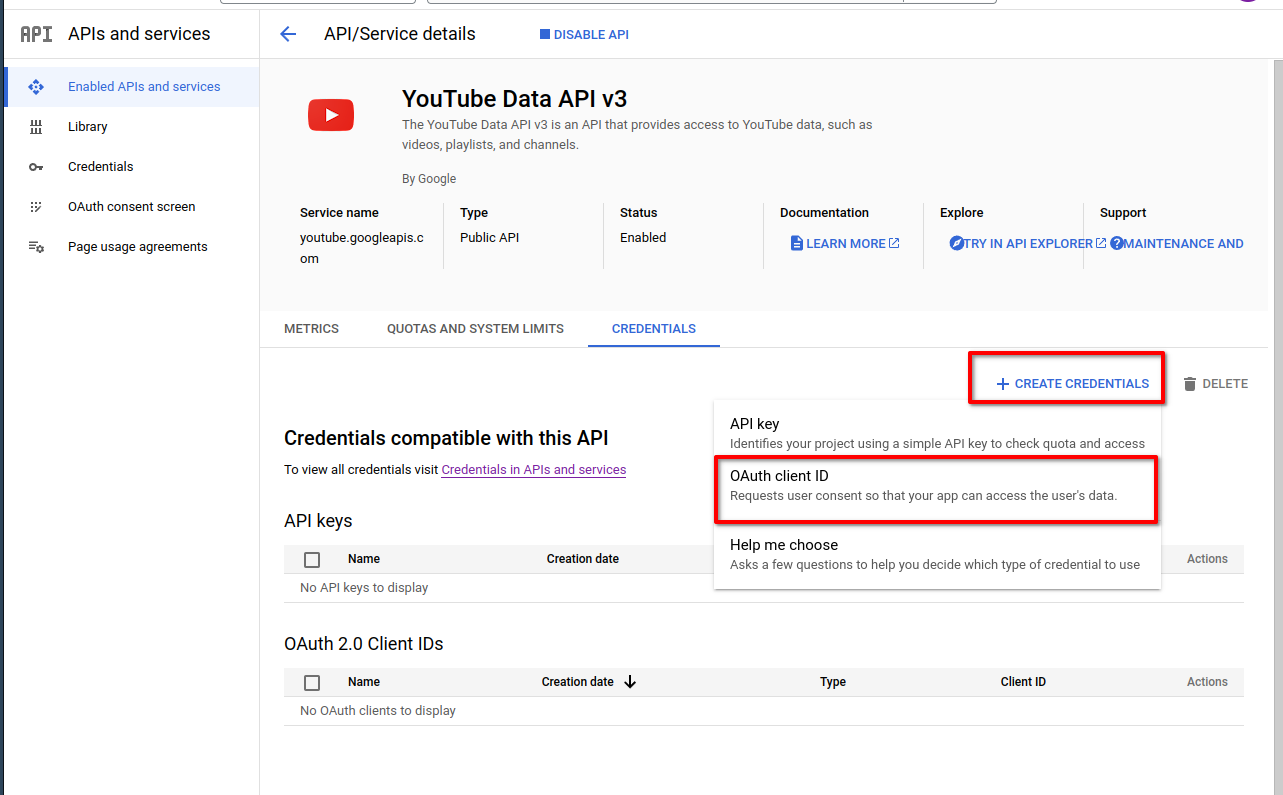Click the OAuth consent screen icon
This screenshot has height=795, width=1283.
tap(36, 207)
